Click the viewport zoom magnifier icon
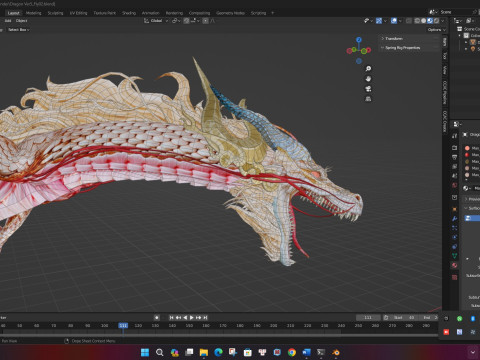Screen dimensions: 480x360 pos(368,69)
